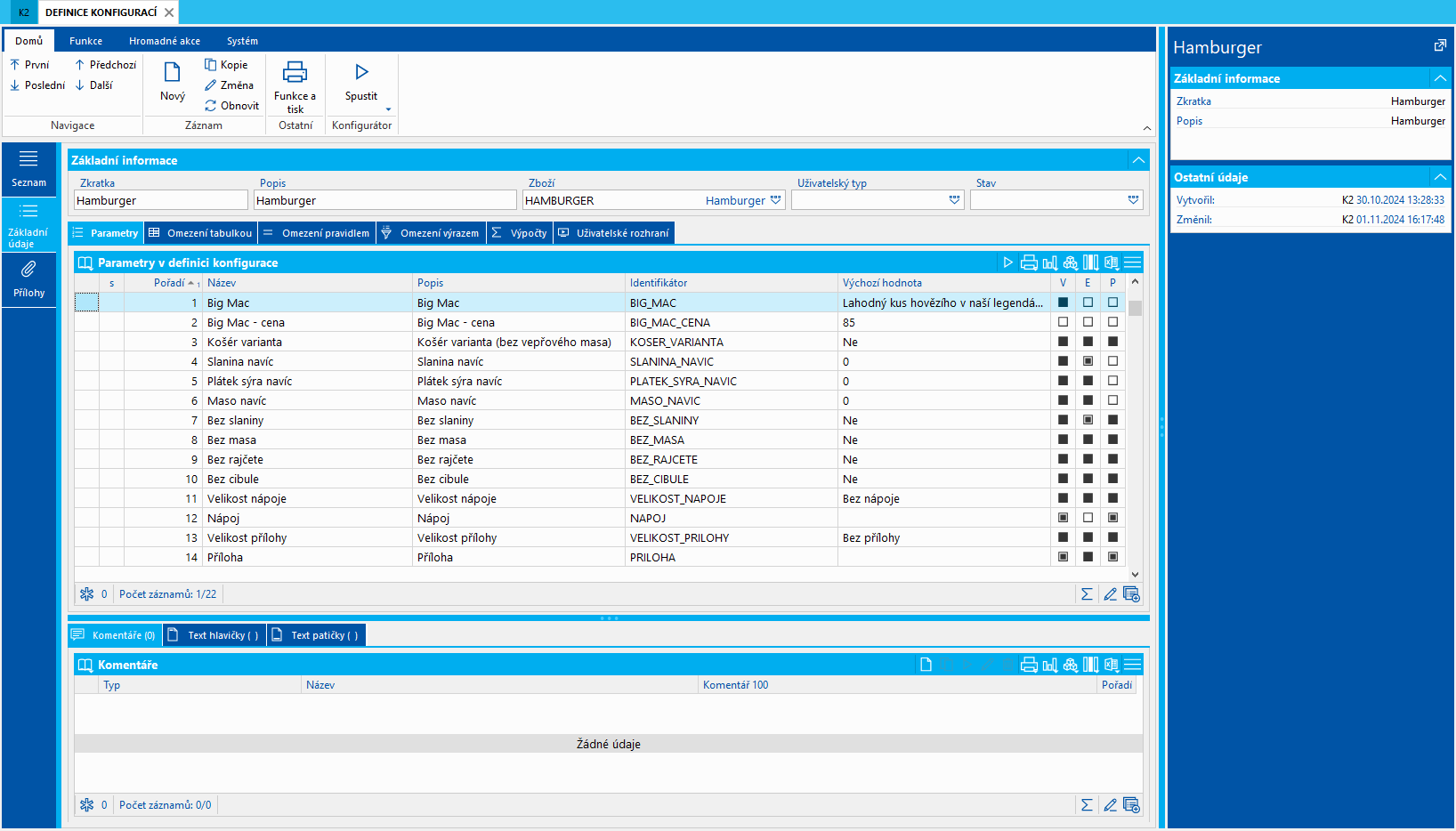Image resolution: width=1456 pixels, height=831 pixels.
Task: Switch to the Funkce ribbon tab
Action: click(85, 41)
